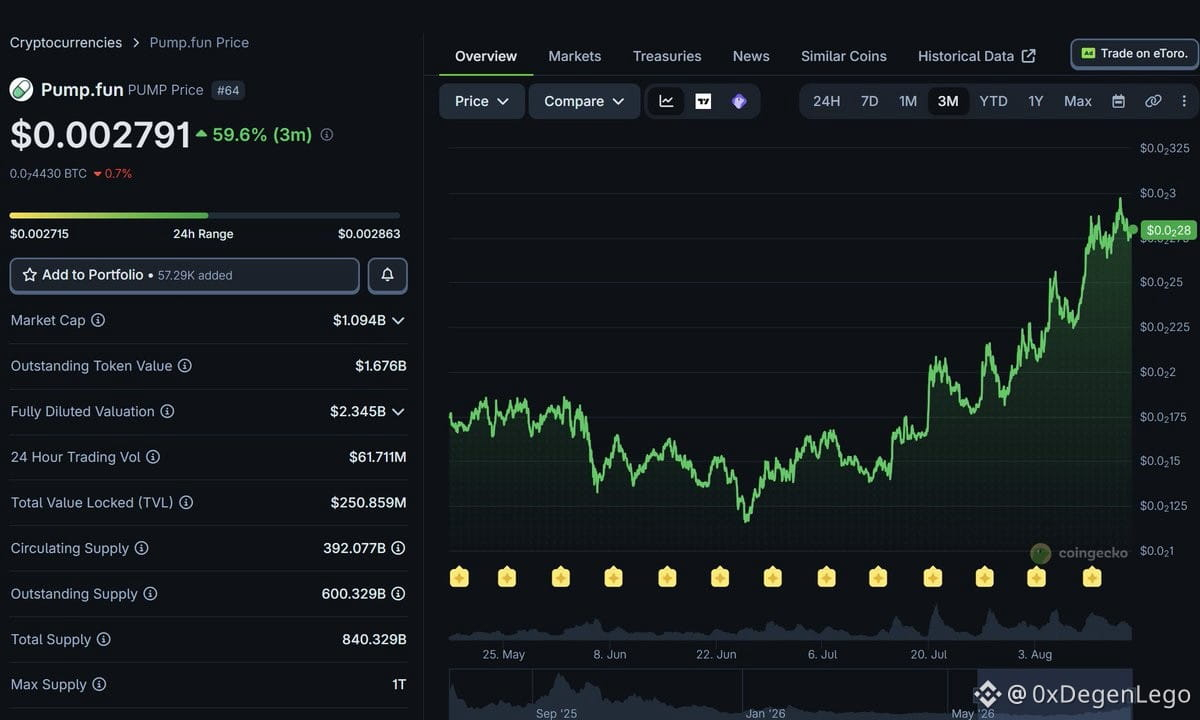Image resolution: width=1200 pixels, height=720 pixels.
Task: Click the 24h Range progress bar
Action: coord(205,215)
